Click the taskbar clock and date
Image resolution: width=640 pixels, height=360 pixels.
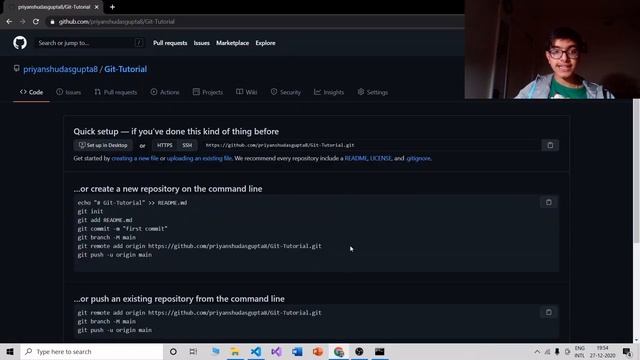tap(602, 351)
